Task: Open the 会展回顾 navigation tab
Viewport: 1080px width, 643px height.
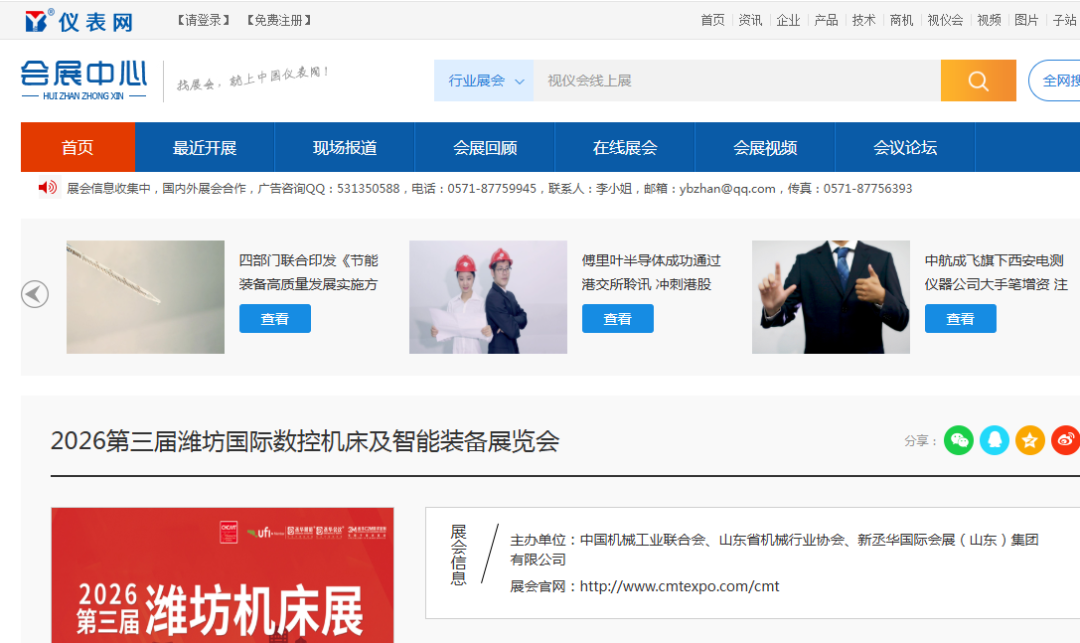Action: pos(485,147)
